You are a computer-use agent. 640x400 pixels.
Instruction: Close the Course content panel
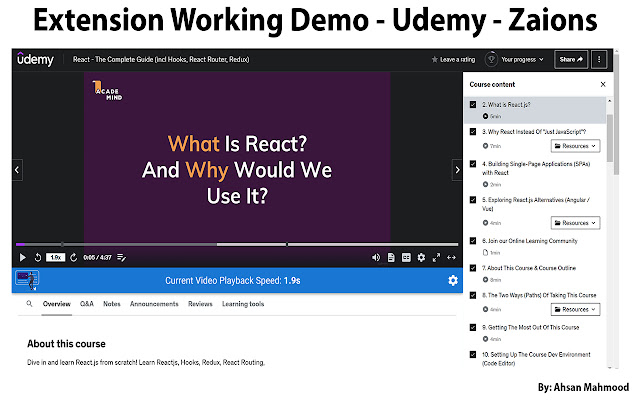click(603, 84)
